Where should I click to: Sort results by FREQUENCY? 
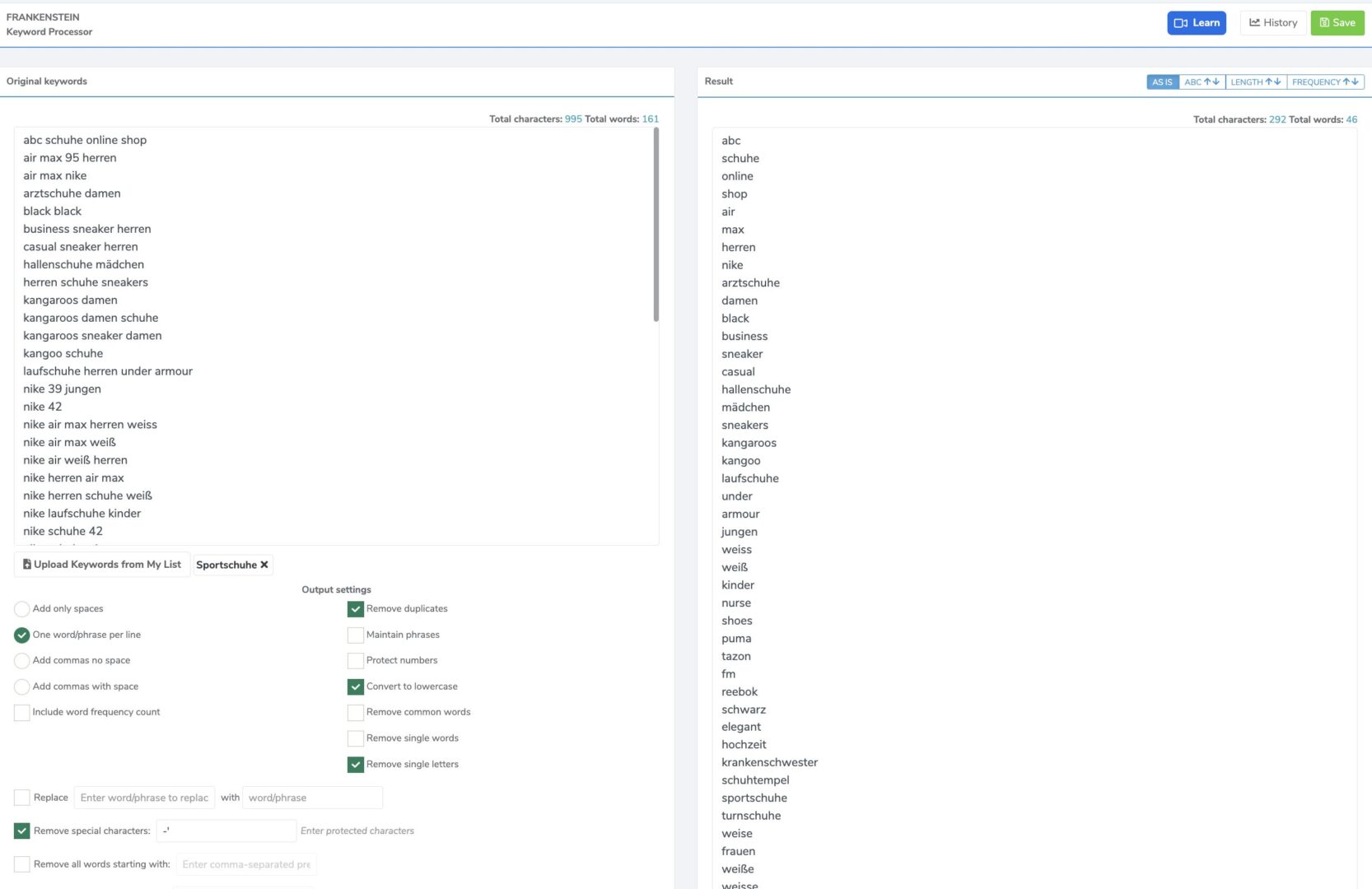pyautogui.click(x=1324, y=82)
